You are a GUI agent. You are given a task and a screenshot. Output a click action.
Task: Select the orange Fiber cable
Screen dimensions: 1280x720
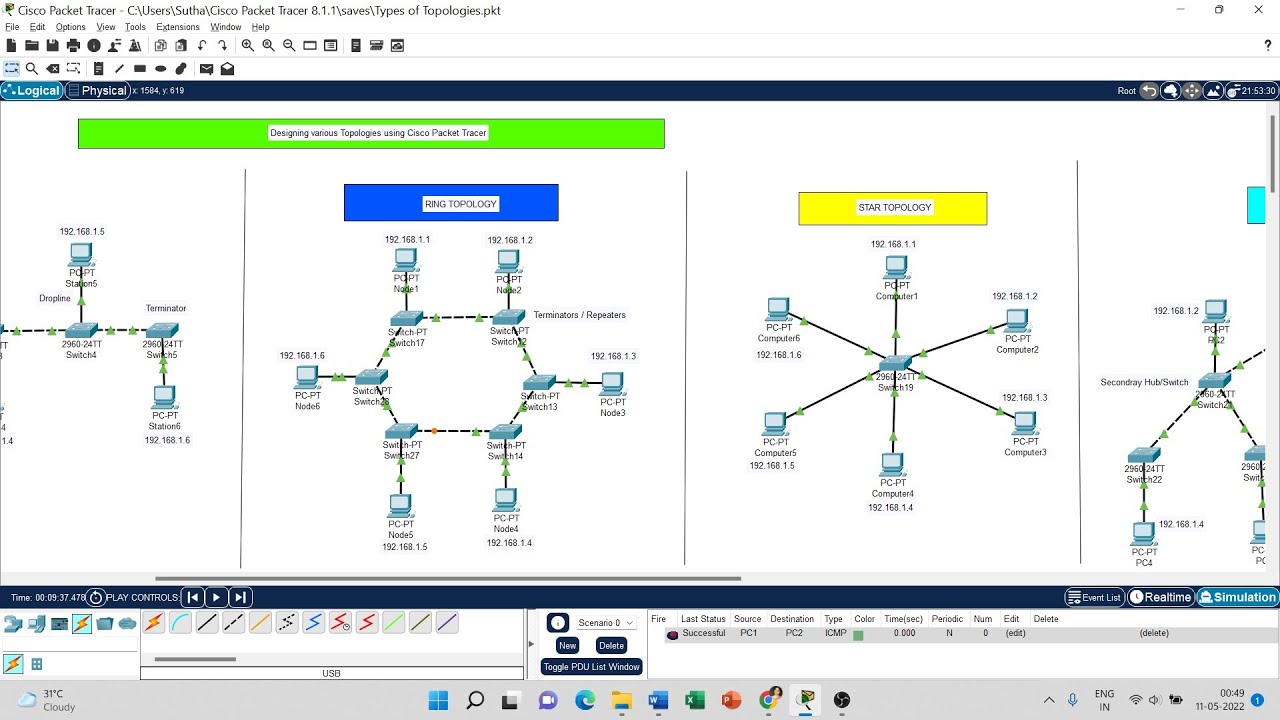(x=260, y=623)
